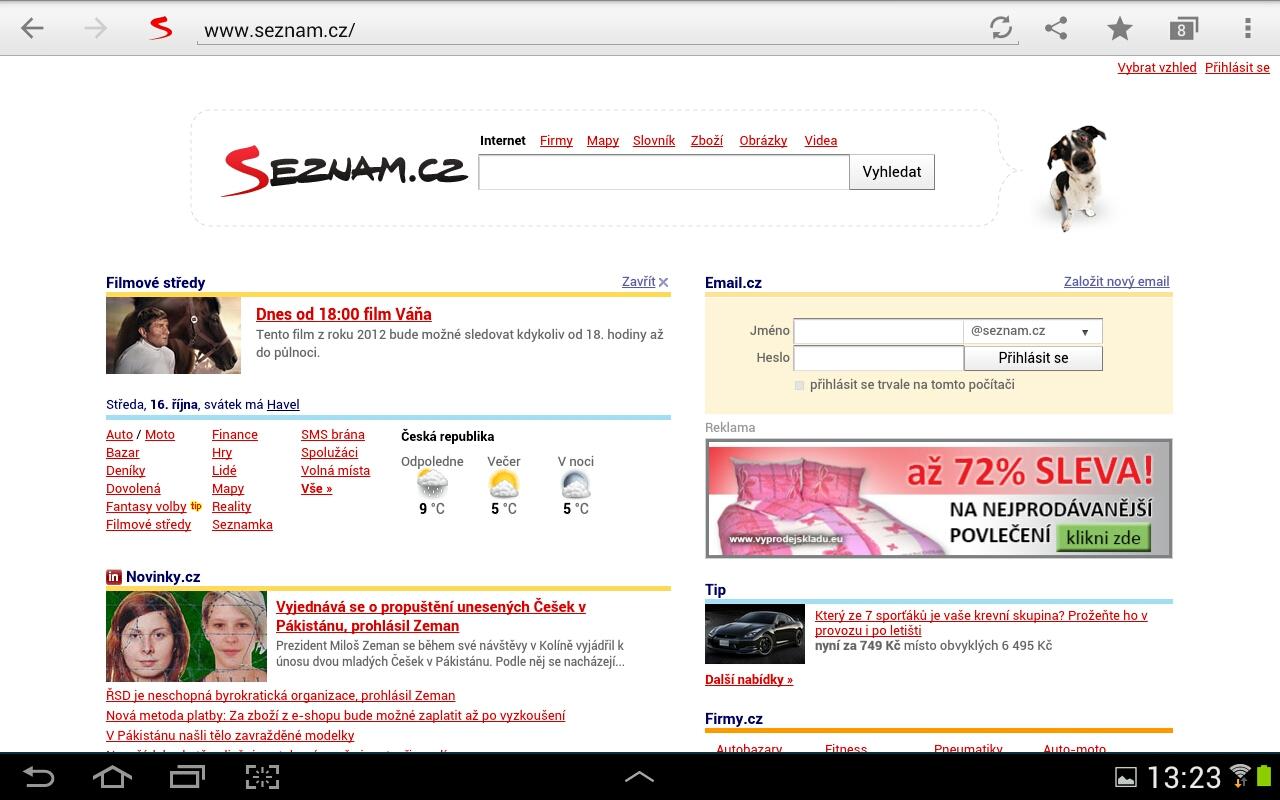Screen dimensions: 1280x800
Task: Open the Váňa film thumbnail with horse
Action: (173, 336)
